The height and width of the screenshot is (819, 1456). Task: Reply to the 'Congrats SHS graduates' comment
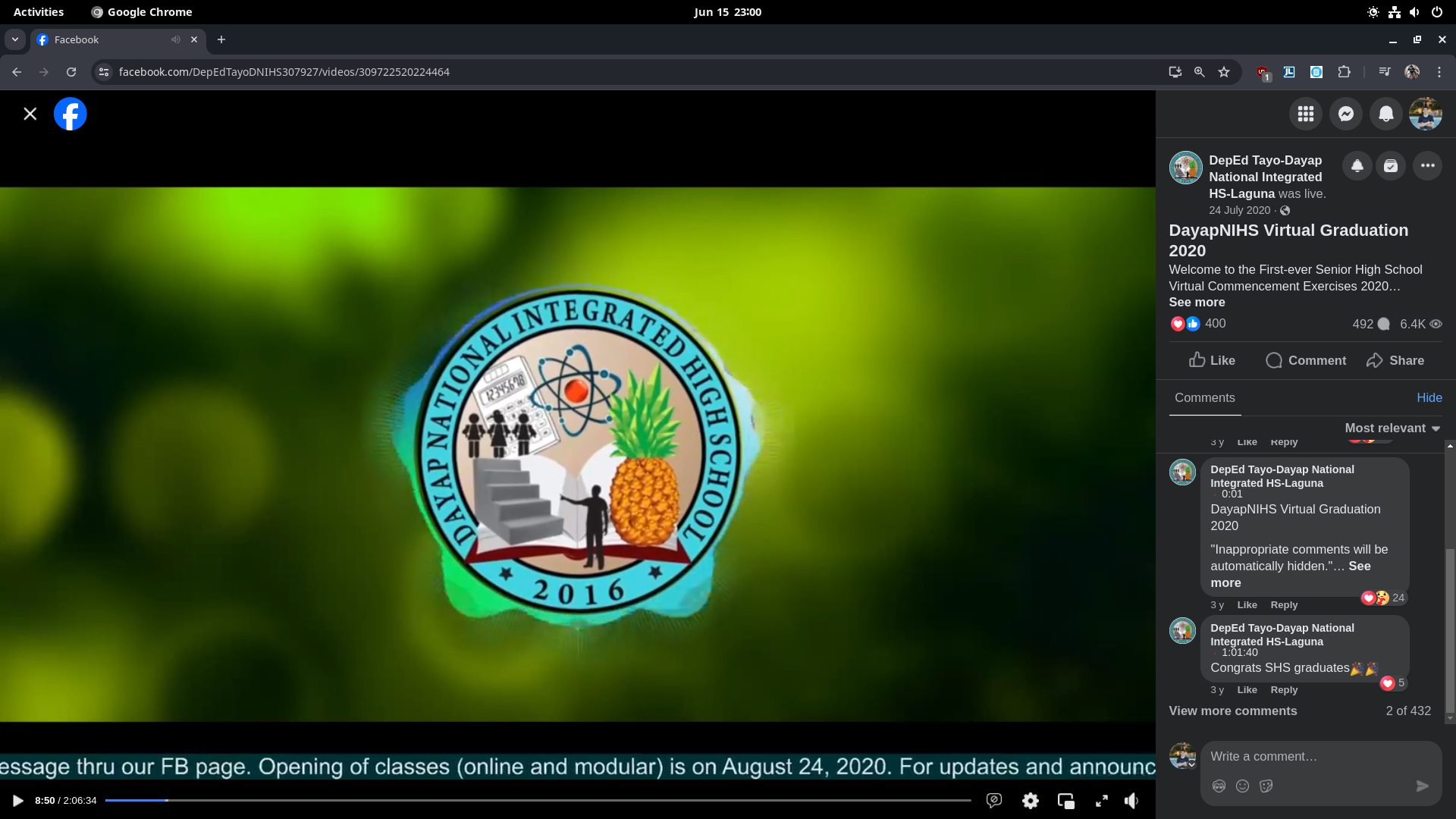[1284, 690]
